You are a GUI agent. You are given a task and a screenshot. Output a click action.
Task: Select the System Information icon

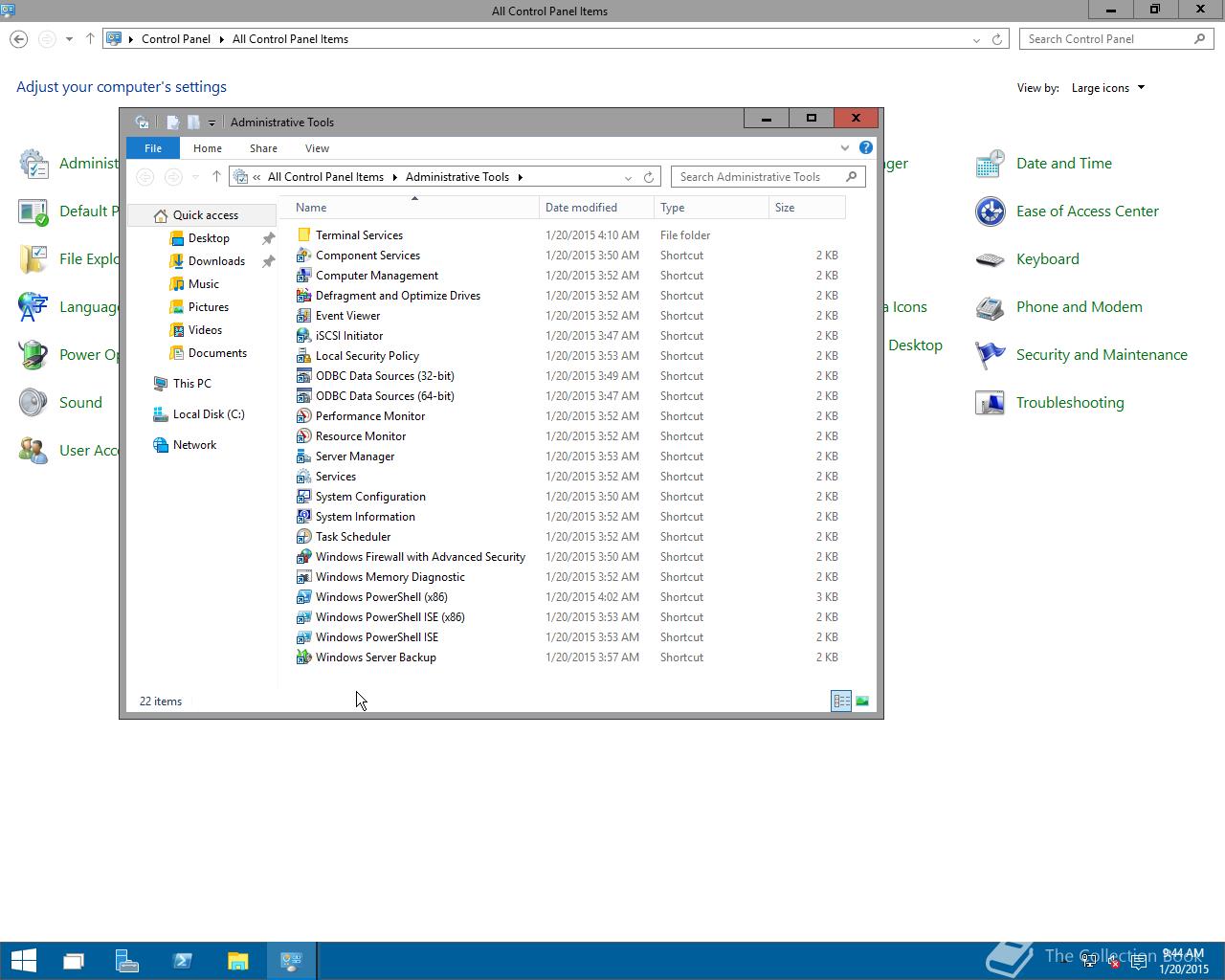(303, 517)
